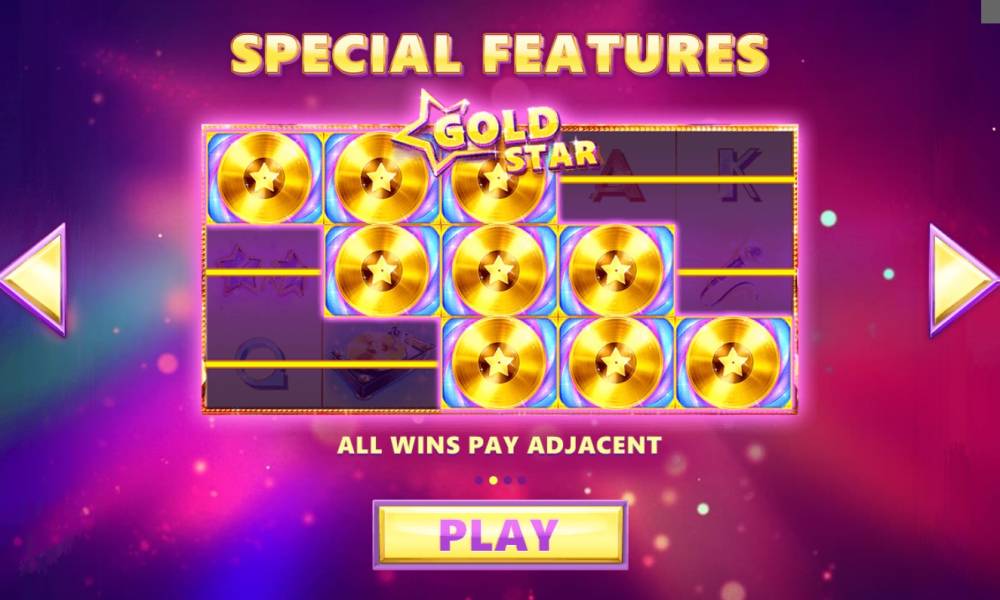The width and height of the screenshot is (1000, 600).
Task: Click the dimmed microphone symbol
Action: tap(735, 270)
